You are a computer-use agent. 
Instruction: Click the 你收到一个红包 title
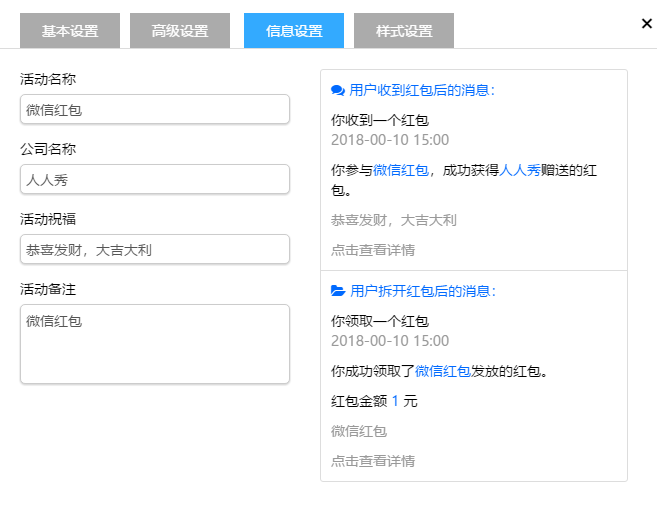click(380, 121)
